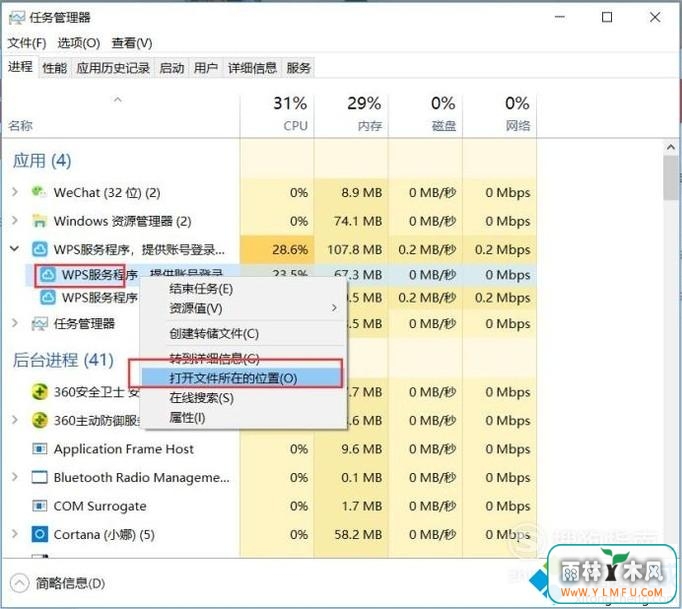Viewport: 682px width, 609px height.
Task: Sort by the CPU column header
Action: 277,114
